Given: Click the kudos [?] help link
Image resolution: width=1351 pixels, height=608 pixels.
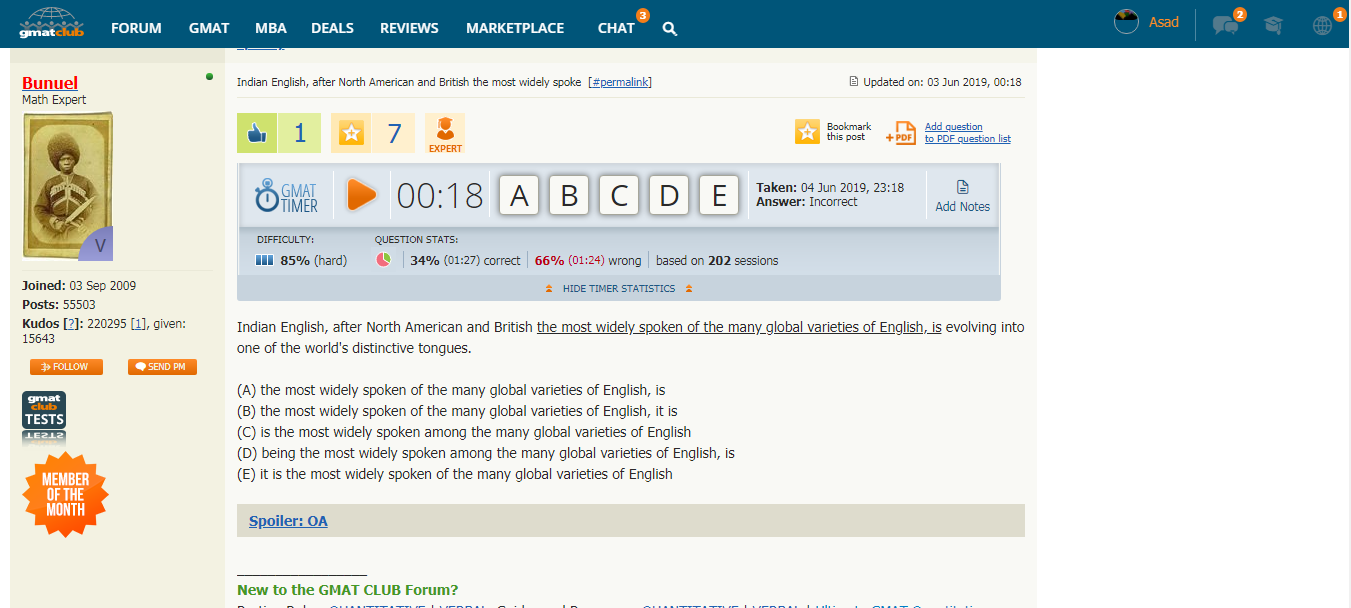Looking at the screenshot, I should 71,324.
